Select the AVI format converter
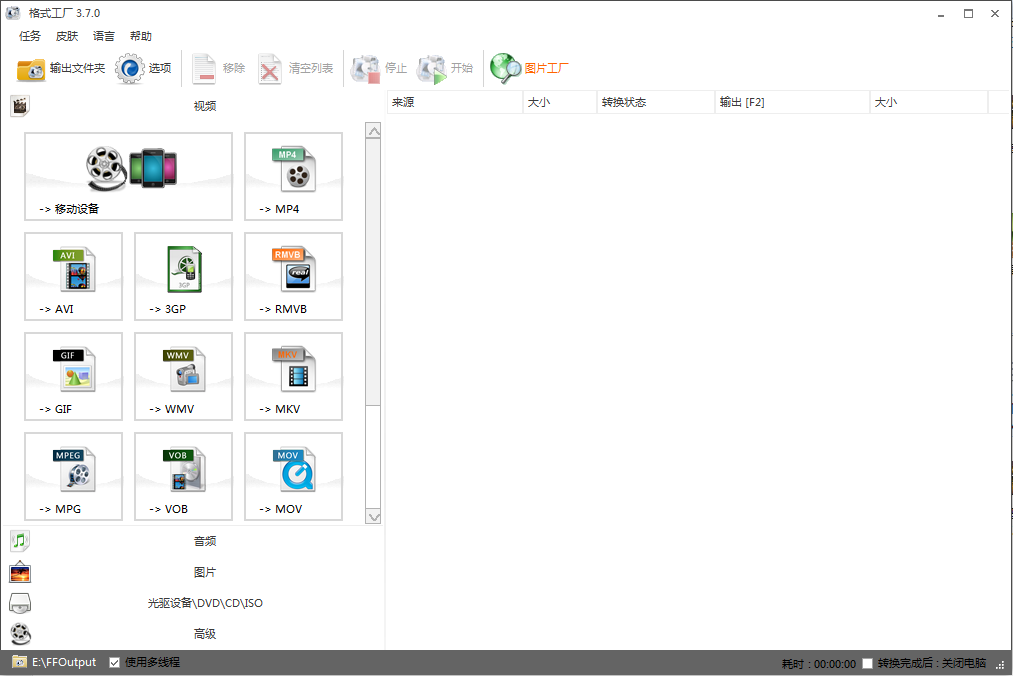 (73, 277)
